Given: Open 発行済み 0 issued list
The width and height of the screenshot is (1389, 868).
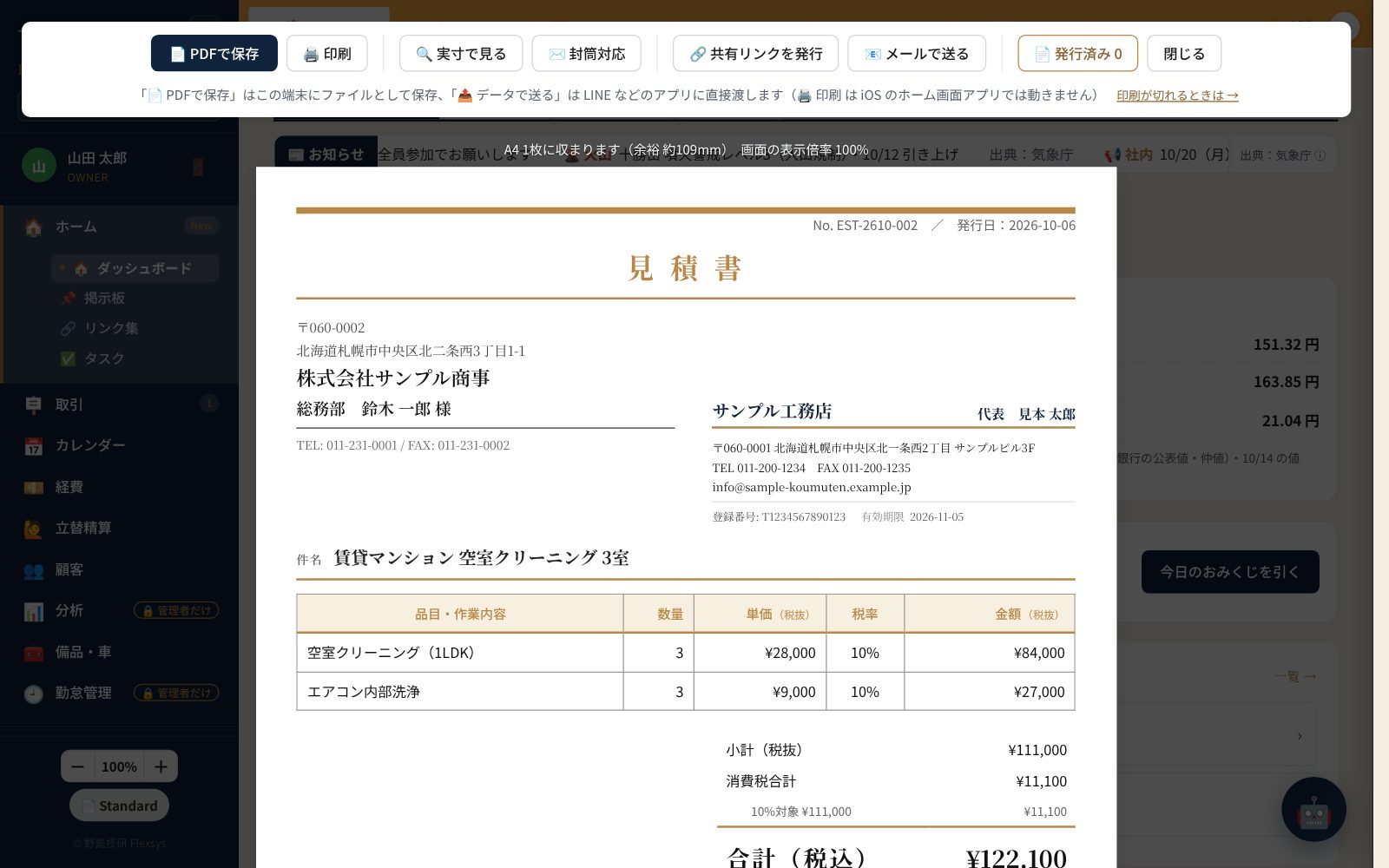Looking at the screenshot, I should (1077, 53).
